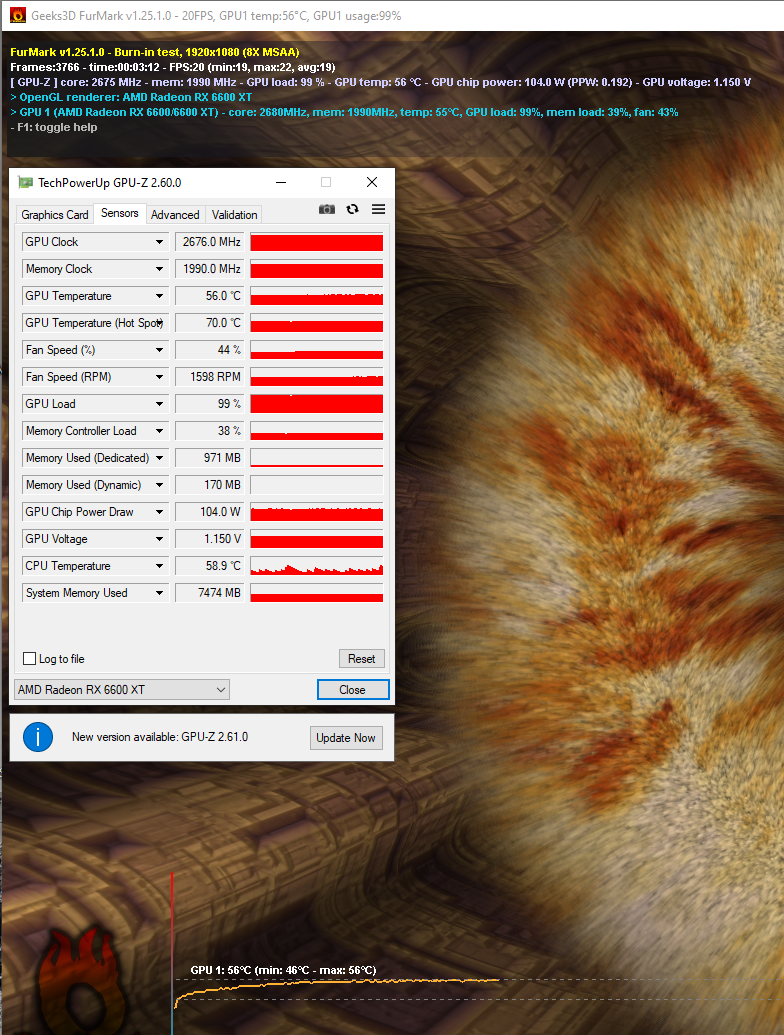Click the GPU Chip Power Draw graph

point(317,512)
